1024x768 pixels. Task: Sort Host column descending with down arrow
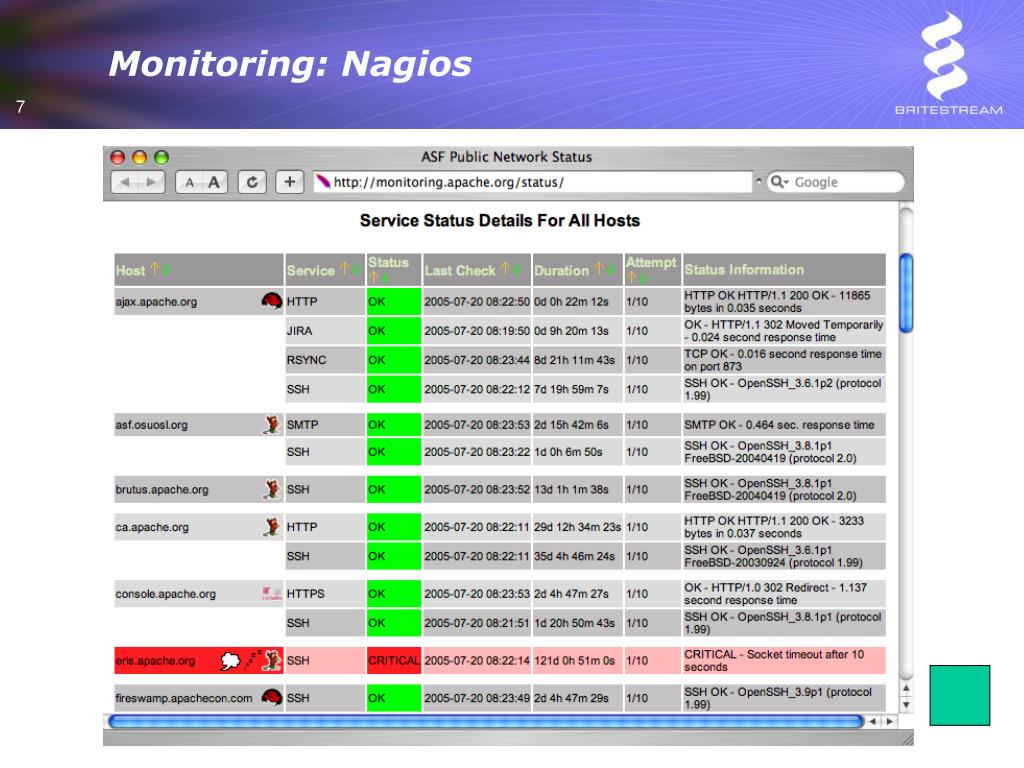pos(166,268)
